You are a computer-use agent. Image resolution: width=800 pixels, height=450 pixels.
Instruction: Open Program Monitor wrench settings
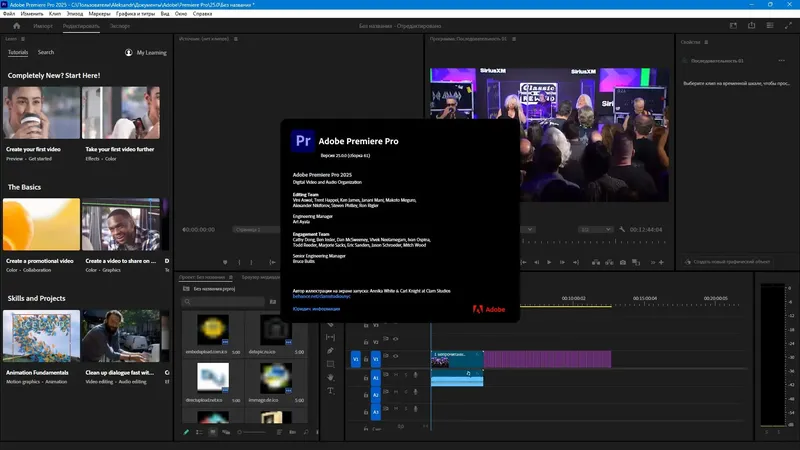pos(622,229)
